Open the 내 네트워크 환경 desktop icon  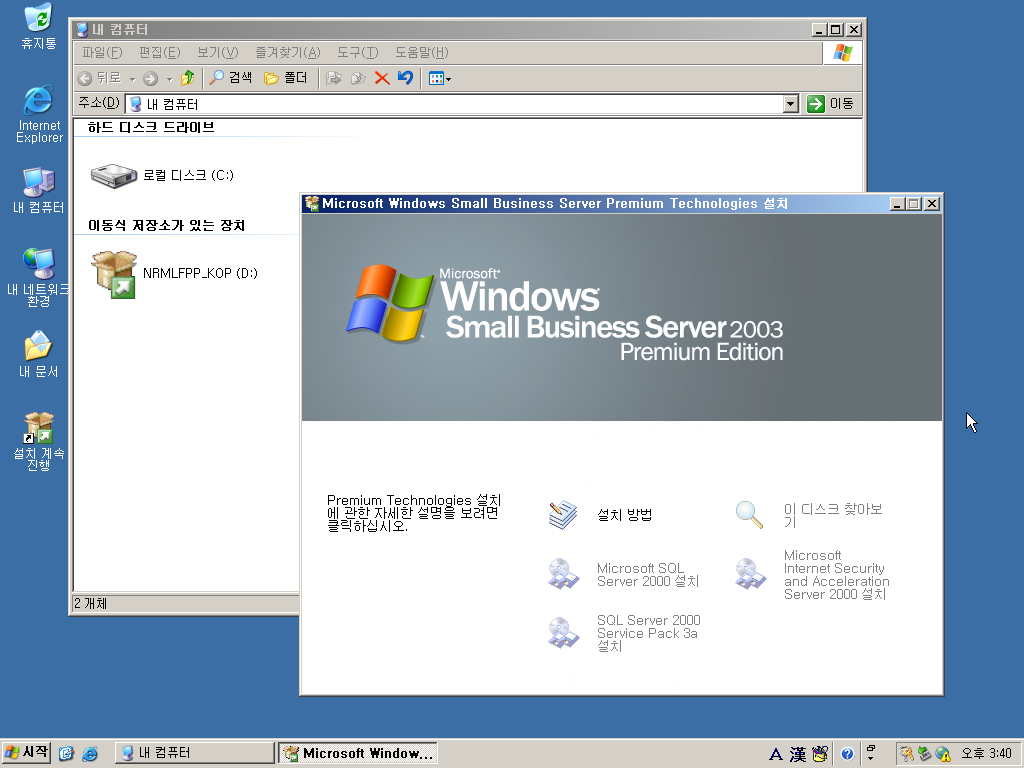pyautogui.click(x=39, y=277)
